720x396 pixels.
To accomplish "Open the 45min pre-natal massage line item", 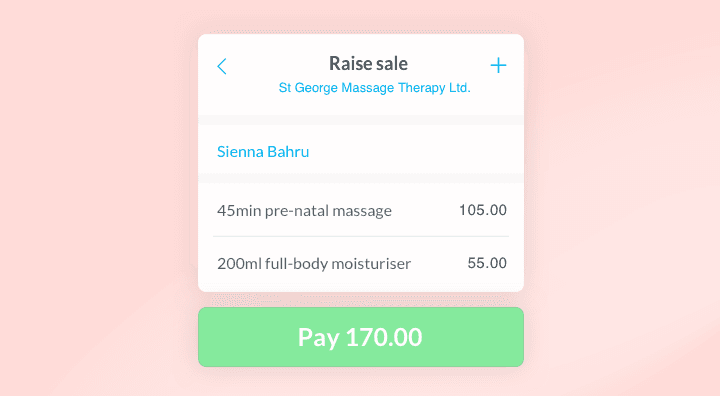I will pyautogui.click(x=361, y=210).
